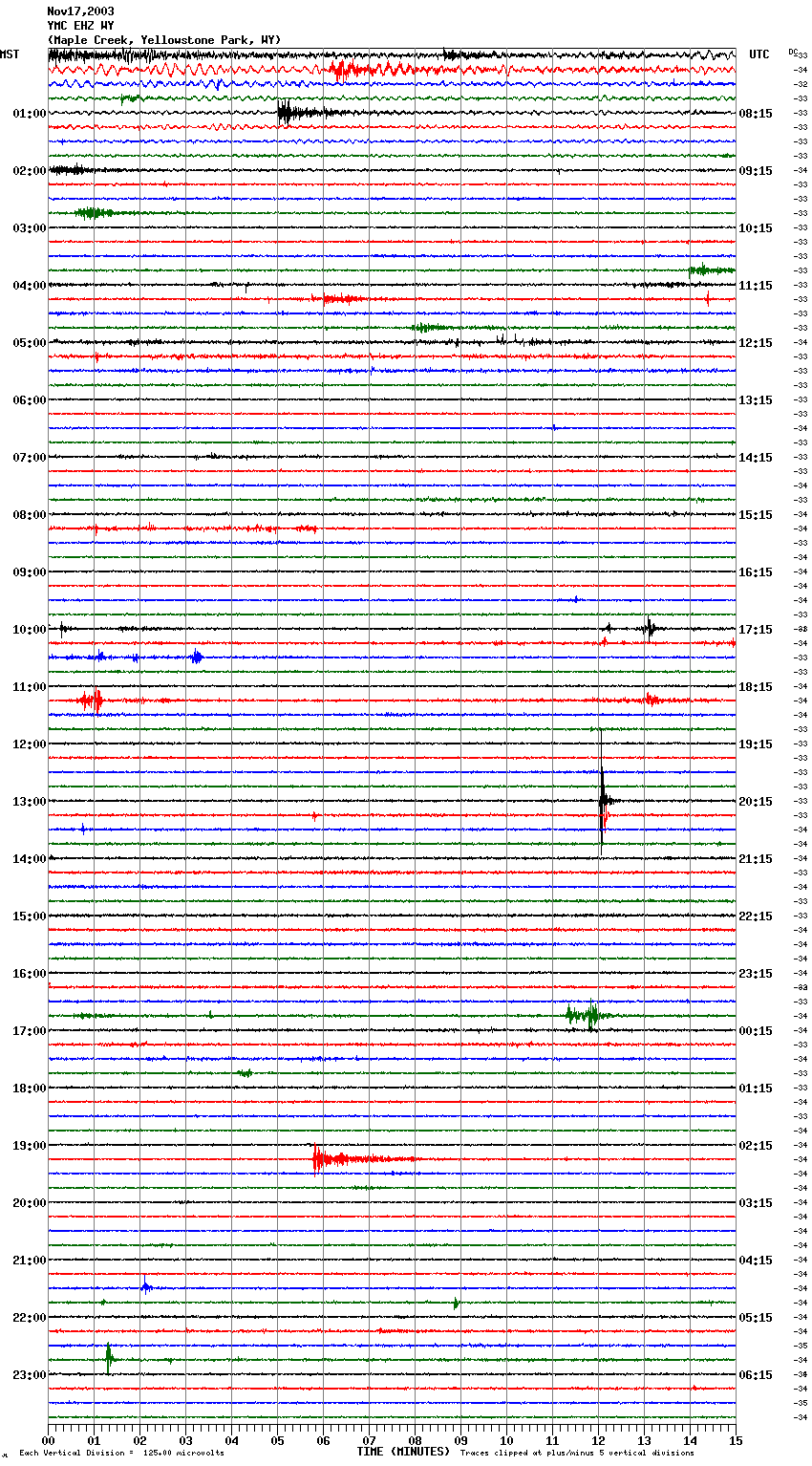
Task: Click the 05:15 UTC time label
Action: [x=756, y=1318]
